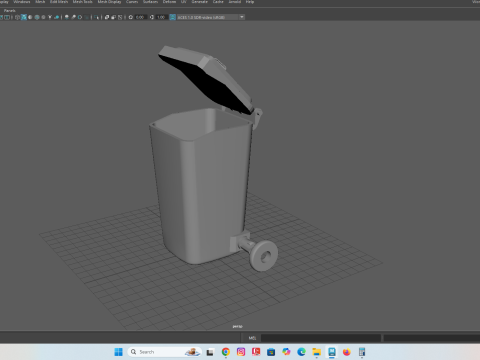The image size is (480, 360).
Task: Enable X-ray active components
Action: pos(113,17)
